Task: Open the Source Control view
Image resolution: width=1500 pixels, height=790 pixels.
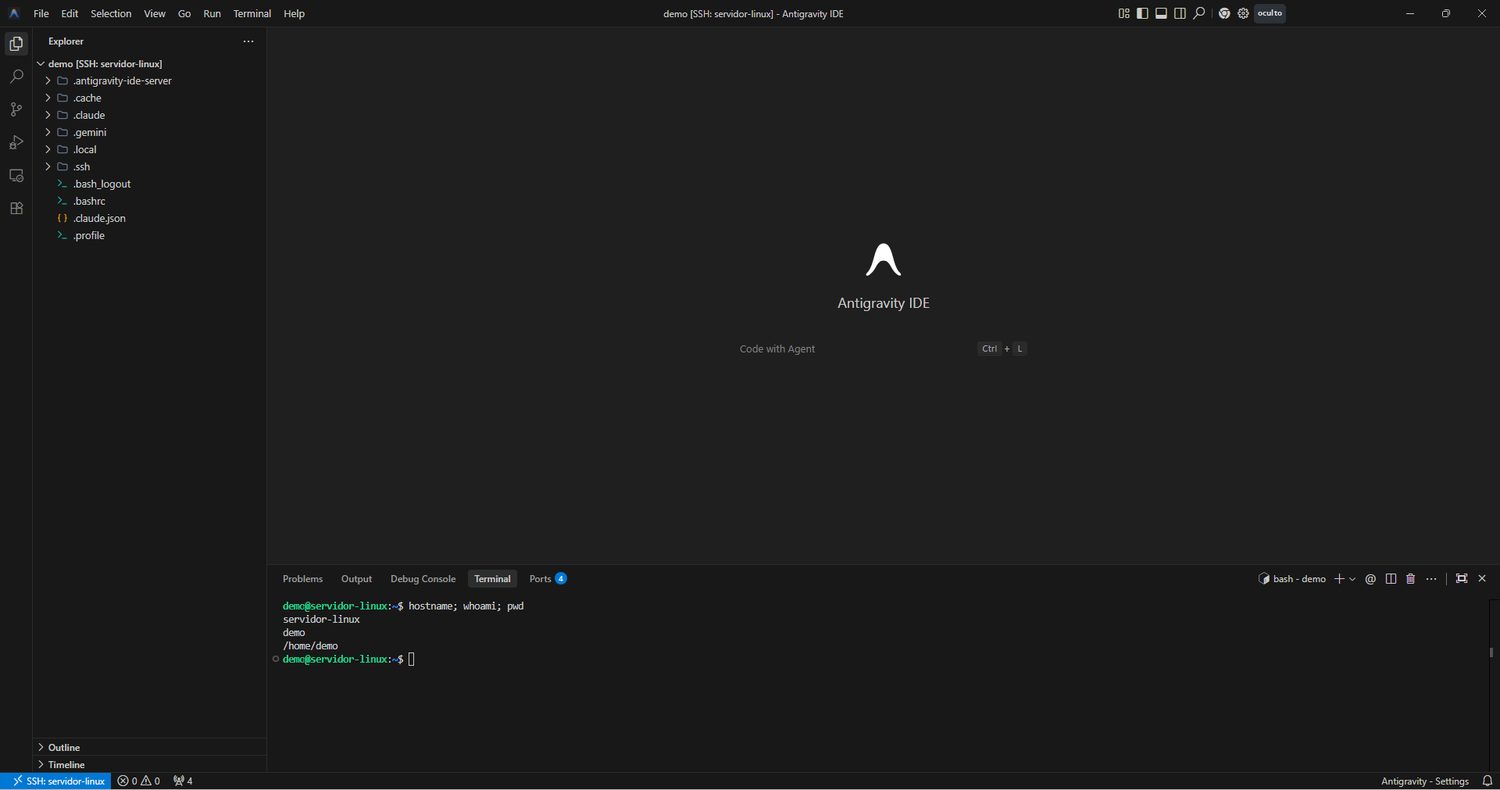Action: [x=16, y=109]
